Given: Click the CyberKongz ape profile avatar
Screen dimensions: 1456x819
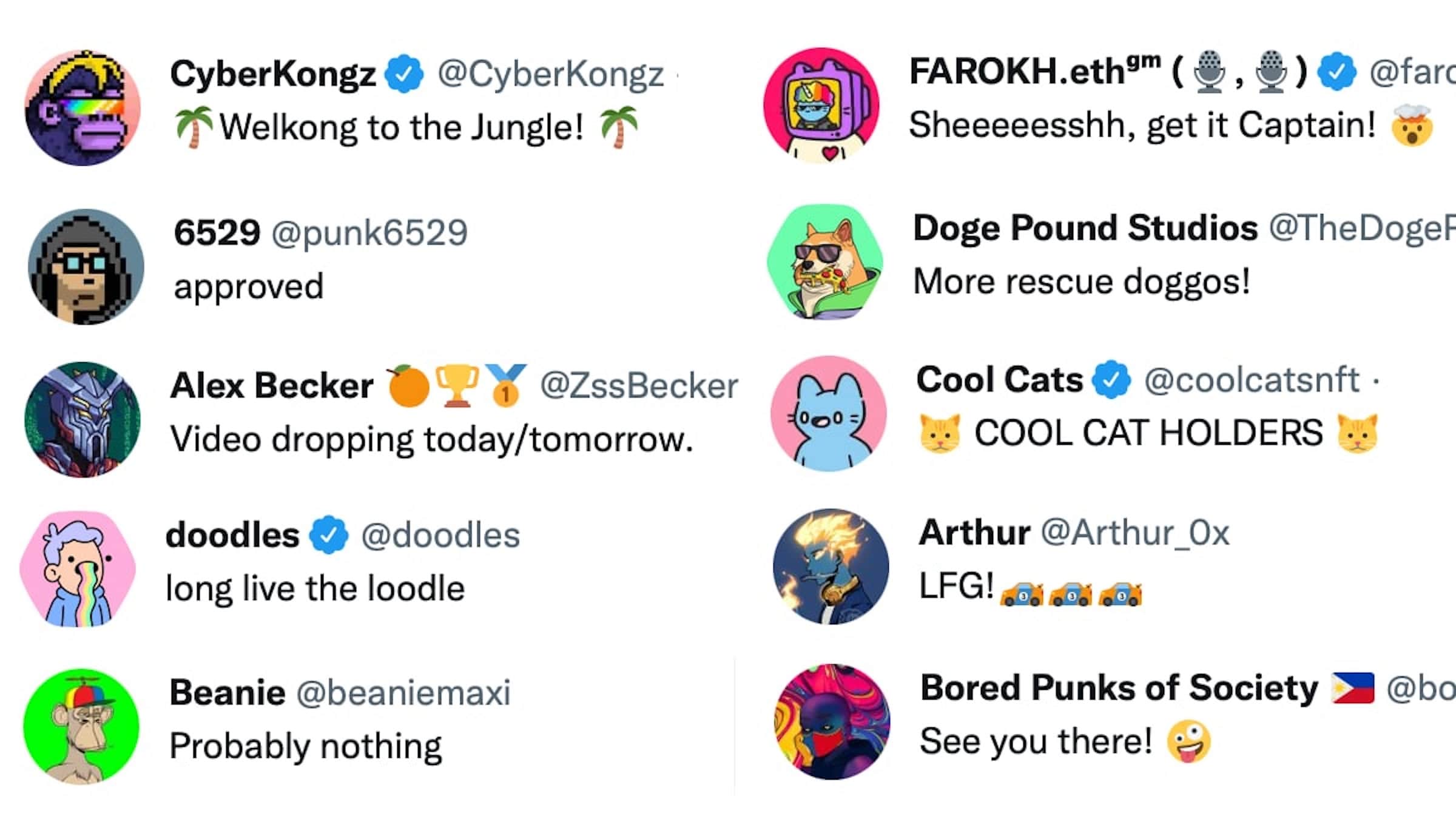Looking at the screenshot, I should pyautogui.click(x=83, y=108).
